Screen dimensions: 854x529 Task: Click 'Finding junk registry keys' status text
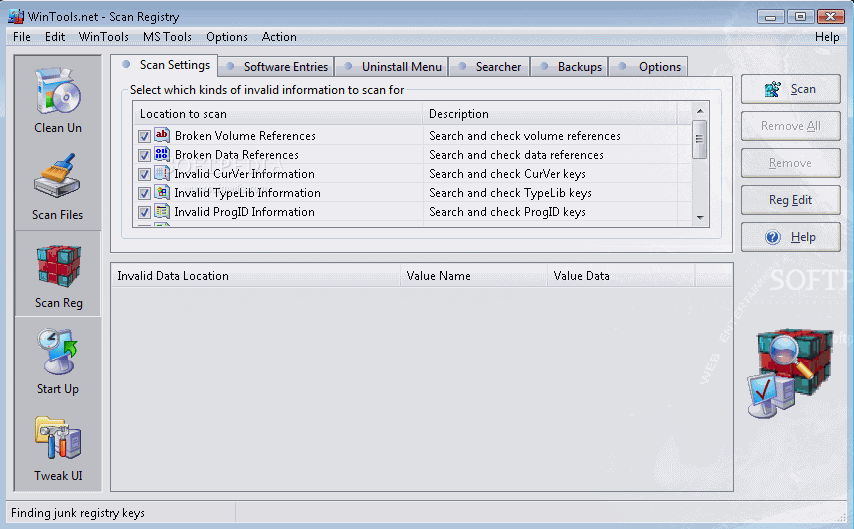point(78,513)
